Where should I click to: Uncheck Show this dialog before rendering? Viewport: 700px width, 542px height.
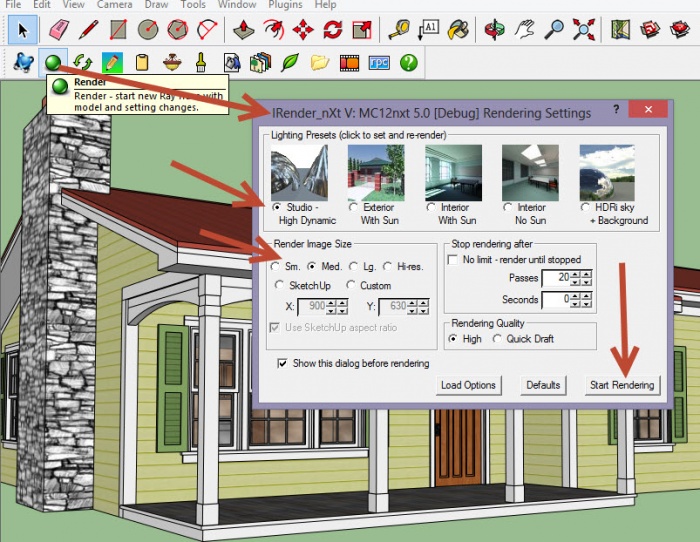[282, 363]
